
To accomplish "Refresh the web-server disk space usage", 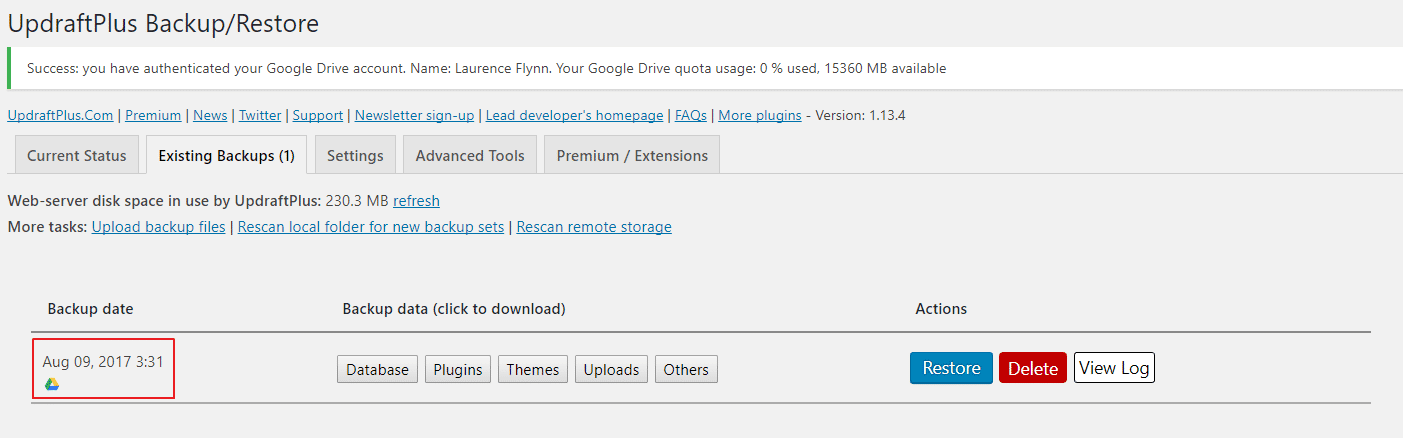I will tap(416, 201).
